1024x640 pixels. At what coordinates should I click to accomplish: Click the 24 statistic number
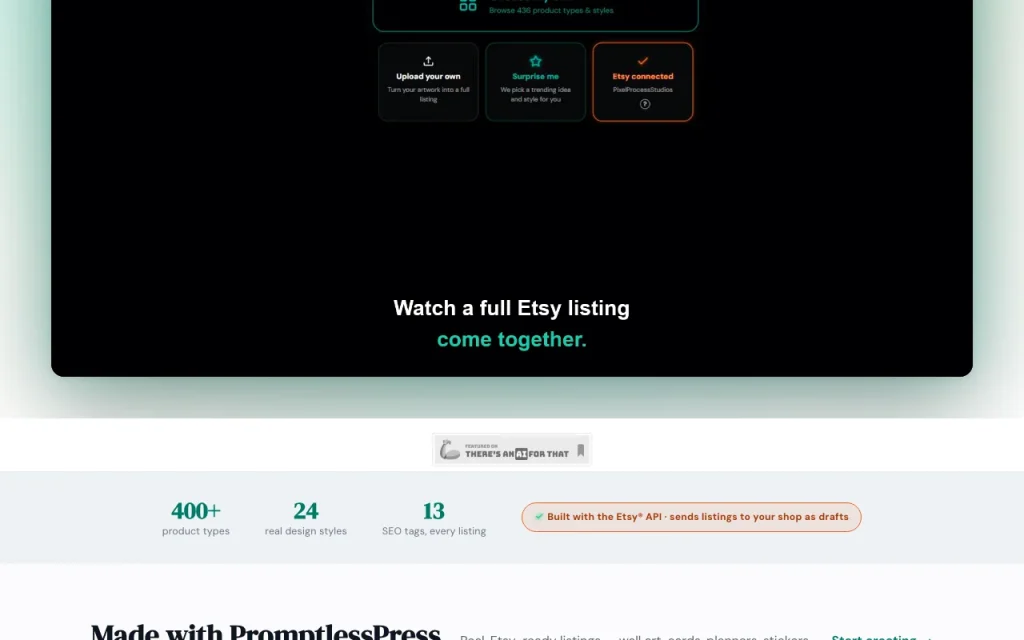[306, 510]
